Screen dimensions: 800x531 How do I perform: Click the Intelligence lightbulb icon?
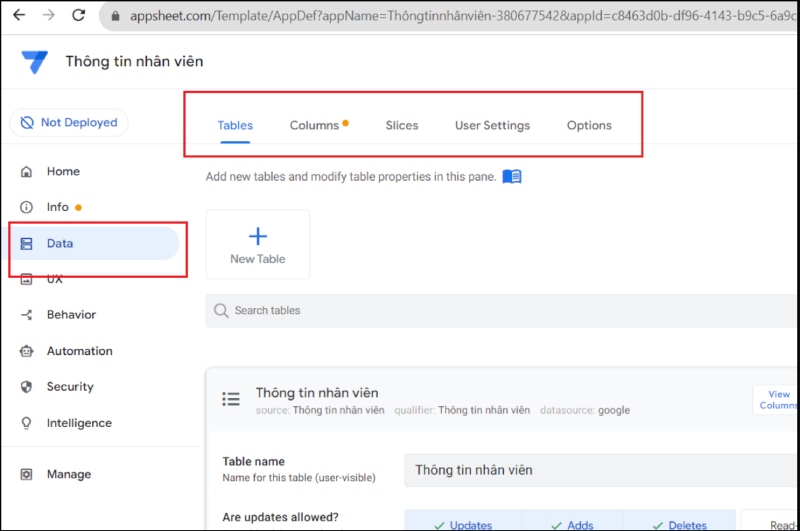coord(26,423)
